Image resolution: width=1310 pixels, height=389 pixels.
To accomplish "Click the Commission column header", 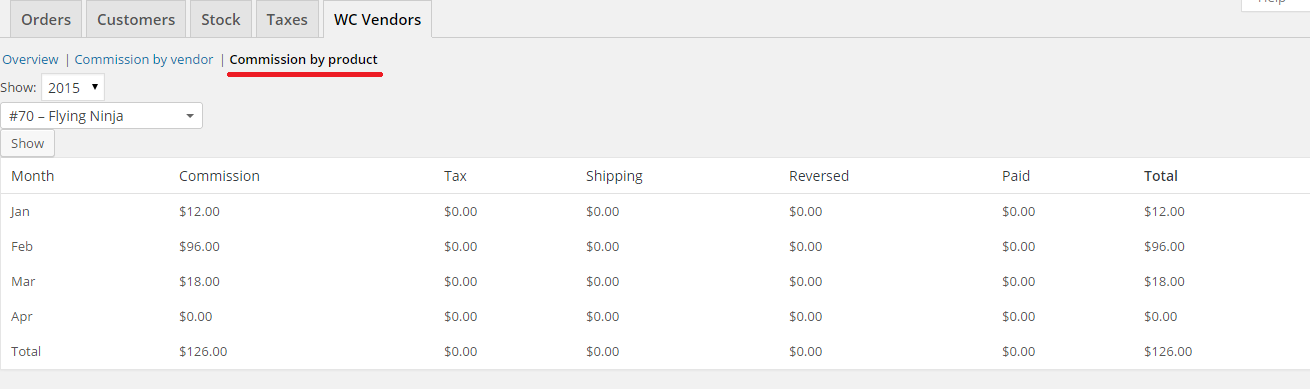I will pos(219,176).
